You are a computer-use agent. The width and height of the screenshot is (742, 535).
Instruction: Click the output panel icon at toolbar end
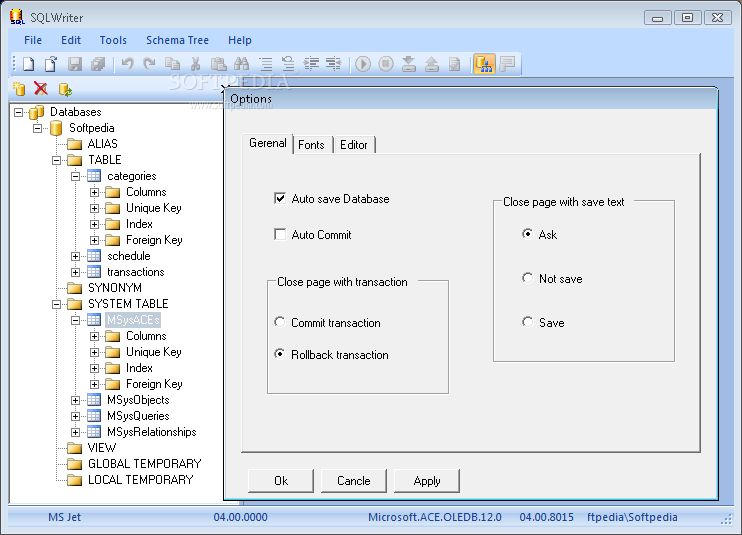507,64
